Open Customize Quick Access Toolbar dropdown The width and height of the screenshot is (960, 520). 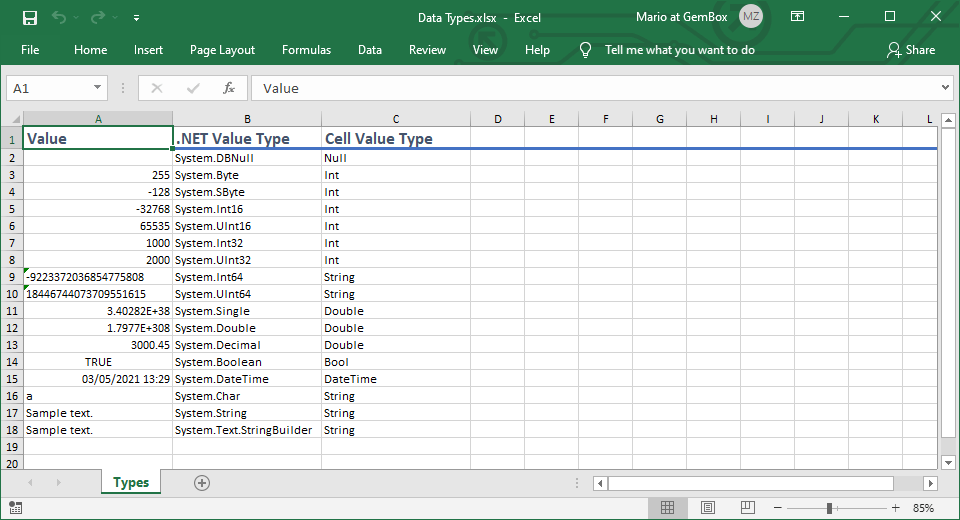(136, 17)
